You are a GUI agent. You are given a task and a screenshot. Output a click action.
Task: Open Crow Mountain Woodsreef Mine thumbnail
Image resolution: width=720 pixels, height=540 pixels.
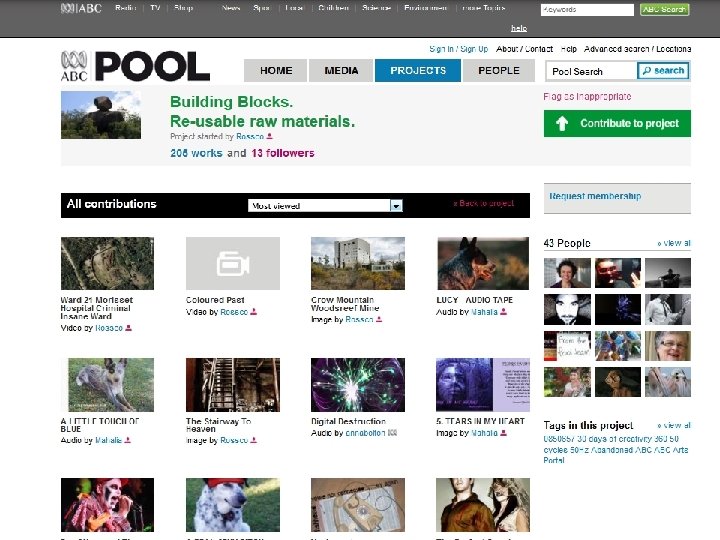point(358,264)
